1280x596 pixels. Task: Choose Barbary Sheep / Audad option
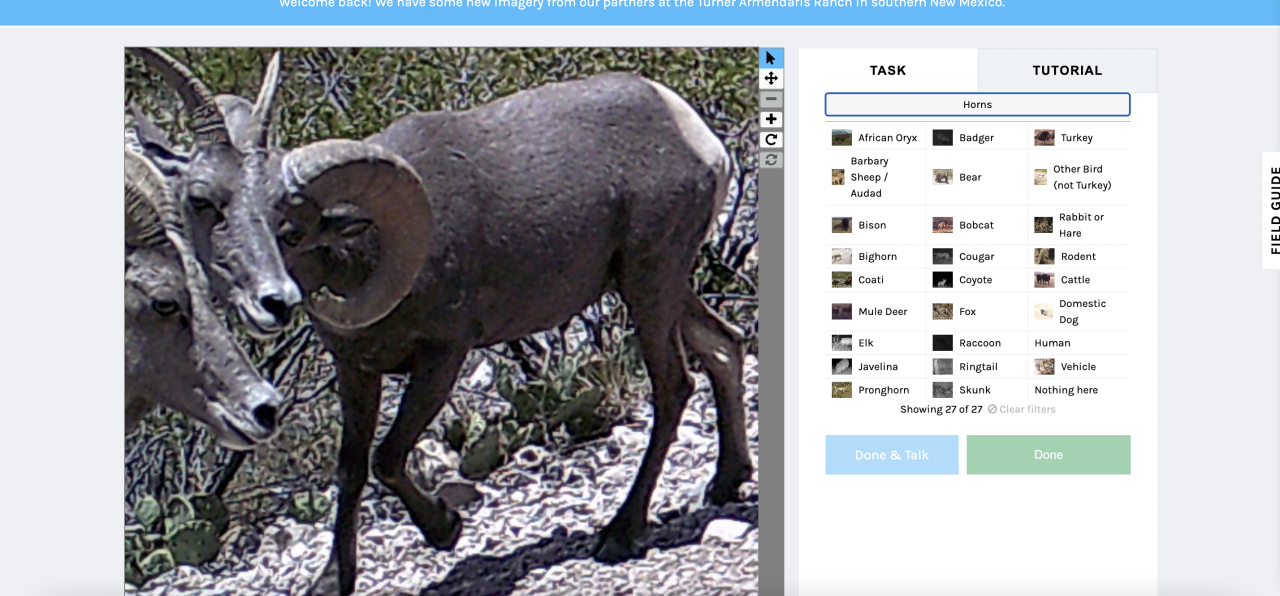(x=876, y=177)
